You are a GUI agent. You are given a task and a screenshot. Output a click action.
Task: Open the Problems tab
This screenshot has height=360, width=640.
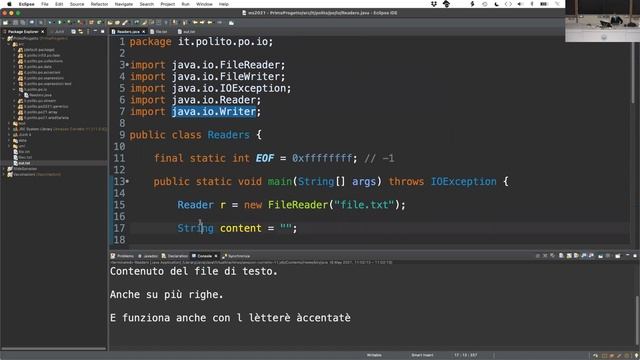pyautogui.click(x=122, y=256)
